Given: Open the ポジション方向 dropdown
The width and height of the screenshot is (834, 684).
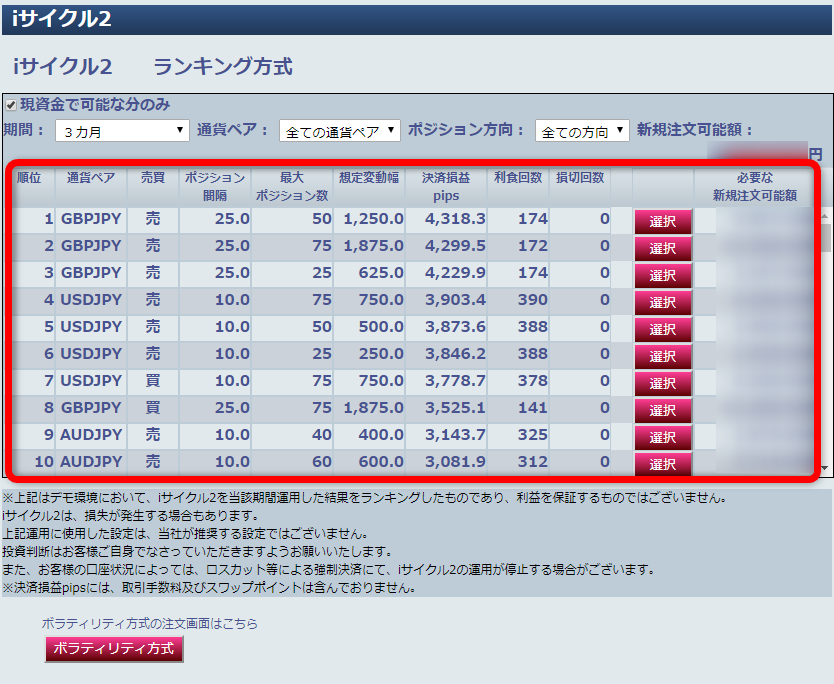Looking at the screenshot, I should coord(581,131).
